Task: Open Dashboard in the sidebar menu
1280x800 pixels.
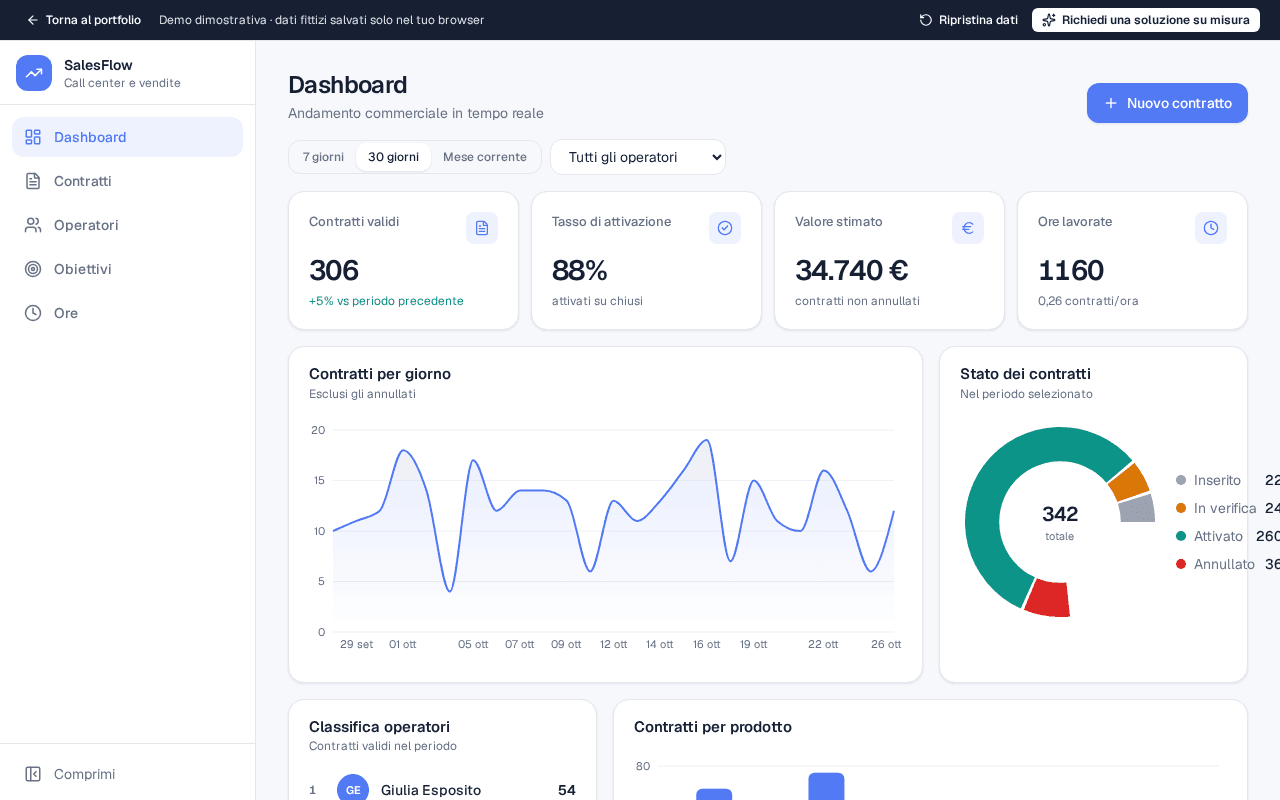Action: click(x=127, y=137)
